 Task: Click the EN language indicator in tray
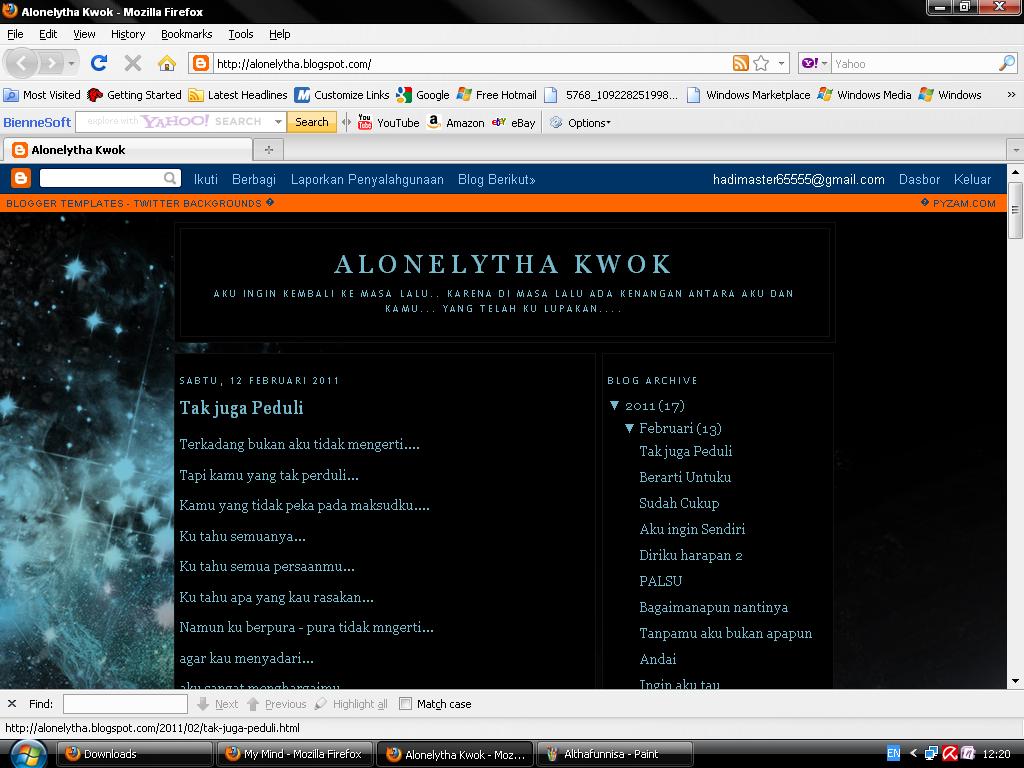coord(893,754)
